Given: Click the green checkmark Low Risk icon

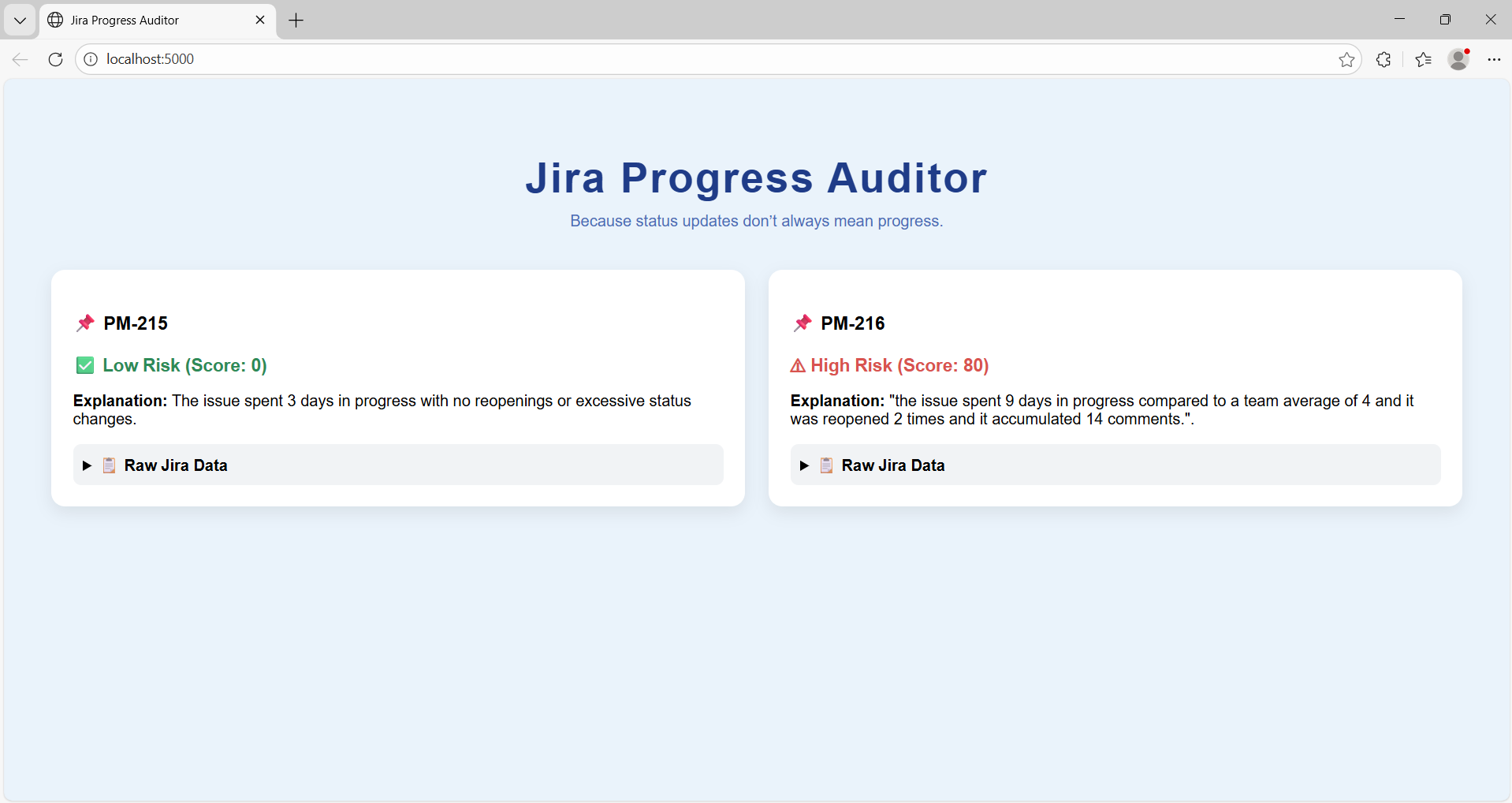Looking at the screenshot, I should tap(85, 365).
